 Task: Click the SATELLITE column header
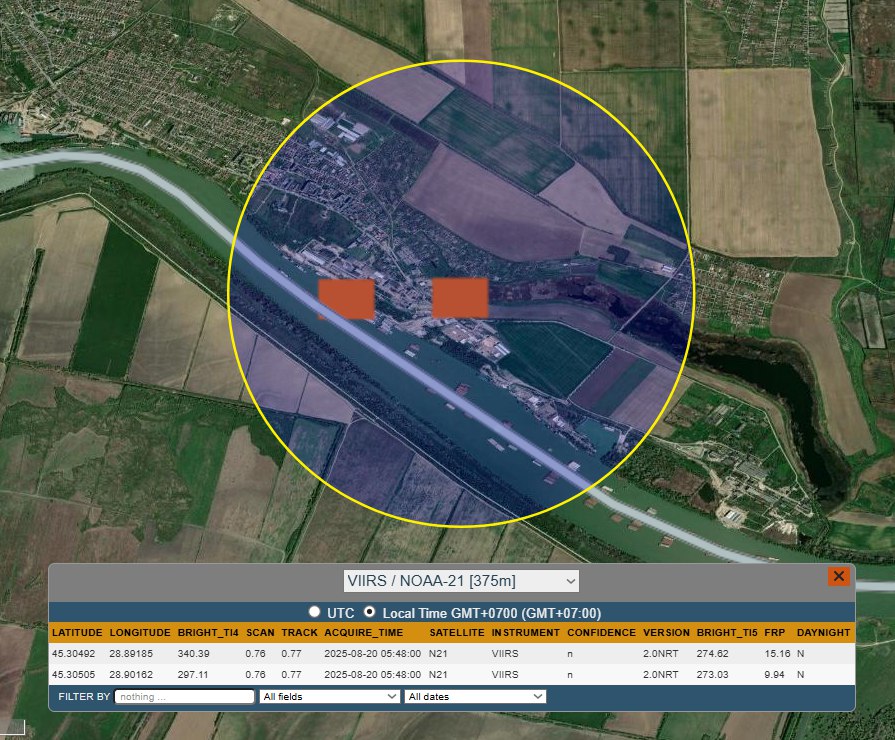pos(457,633)
